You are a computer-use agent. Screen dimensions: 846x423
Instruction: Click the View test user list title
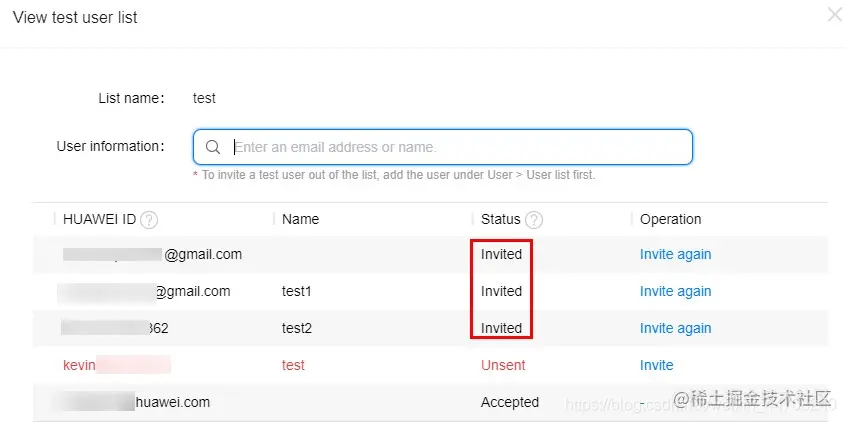click(75, 17)
